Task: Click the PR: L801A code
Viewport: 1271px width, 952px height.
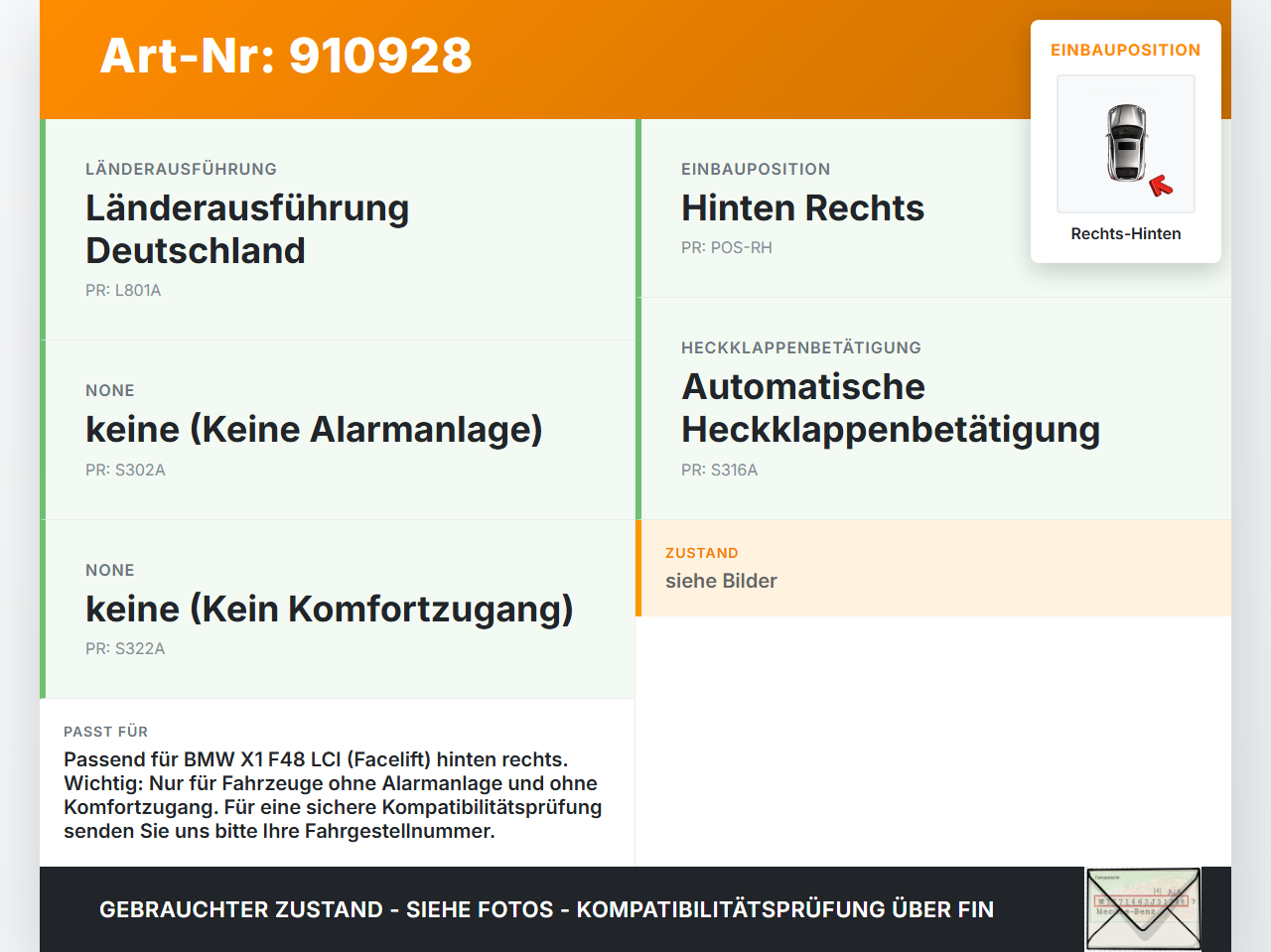Action: pos(123,290)
